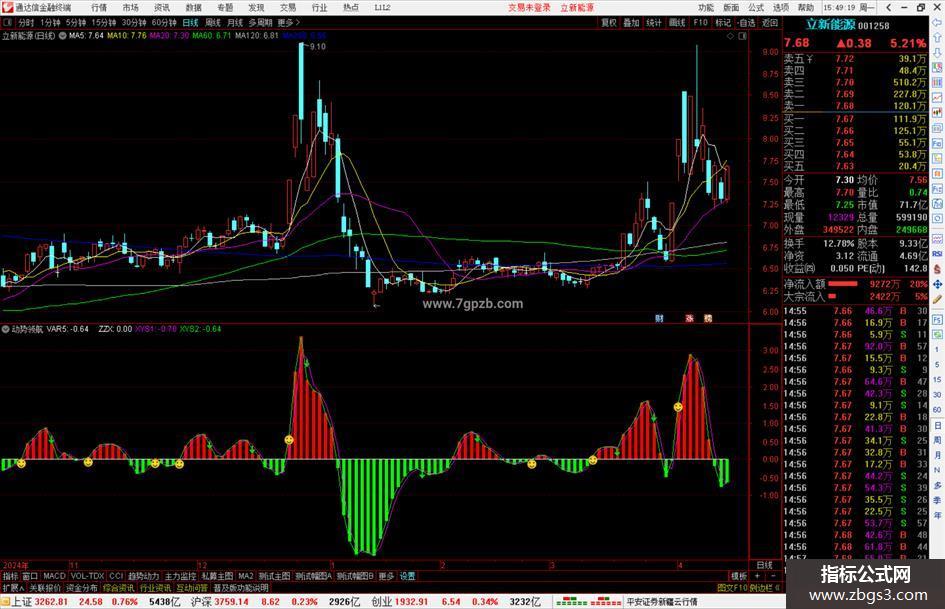Viewport: 945px width, 609px height.
Task: Switch to the 月线 period
Action: tap(235, 22)
